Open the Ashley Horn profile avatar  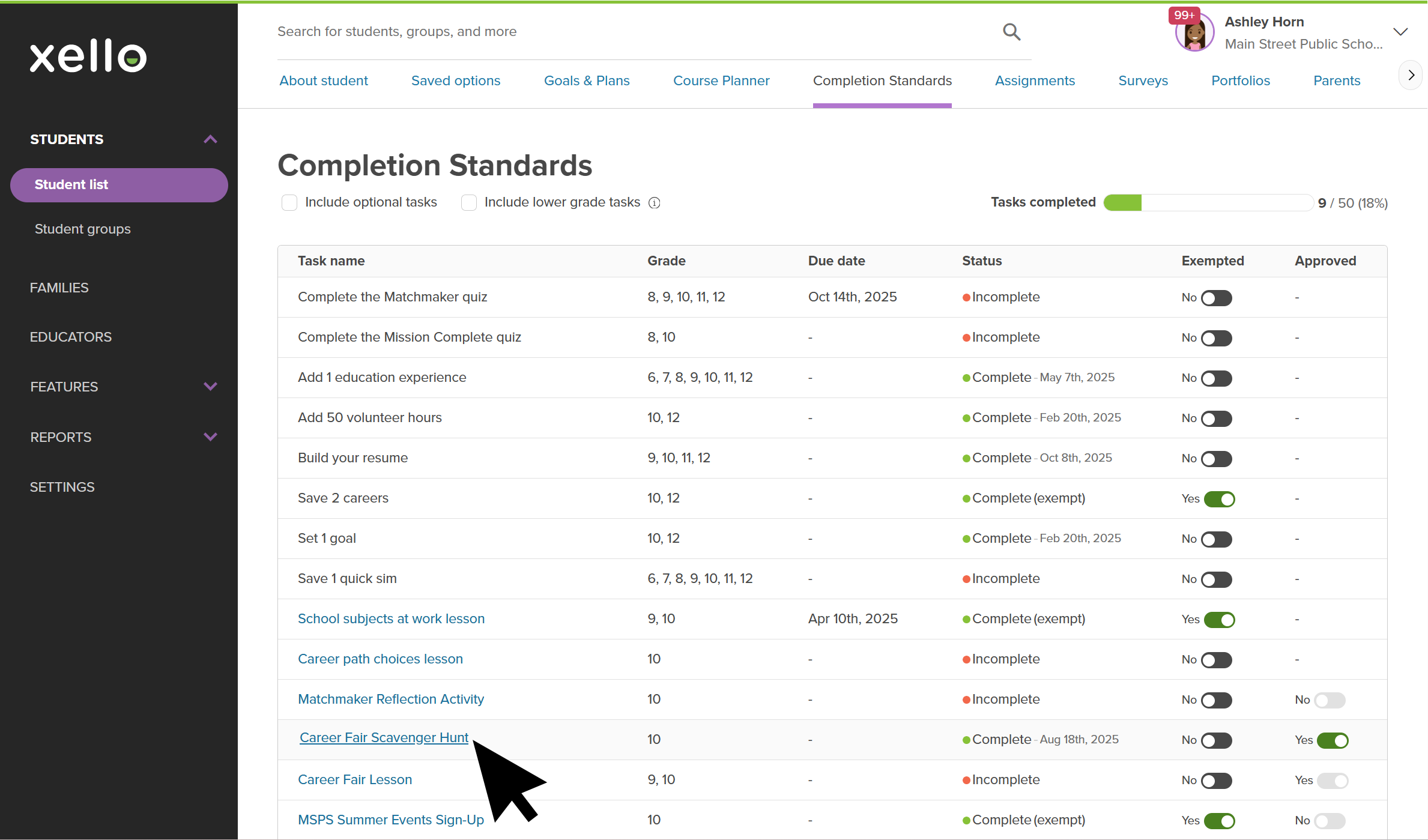coord(1194,34)
